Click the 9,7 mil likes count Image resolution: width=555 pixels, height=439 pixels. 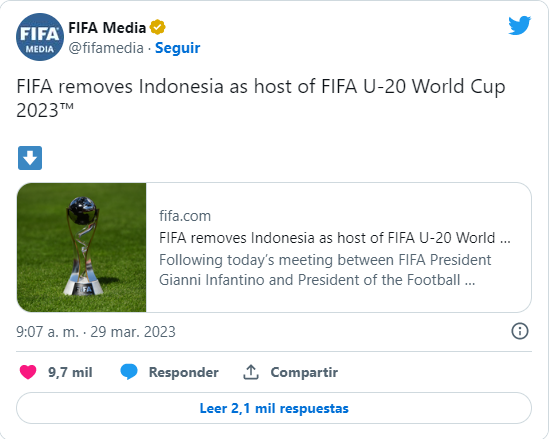point(70,372)
